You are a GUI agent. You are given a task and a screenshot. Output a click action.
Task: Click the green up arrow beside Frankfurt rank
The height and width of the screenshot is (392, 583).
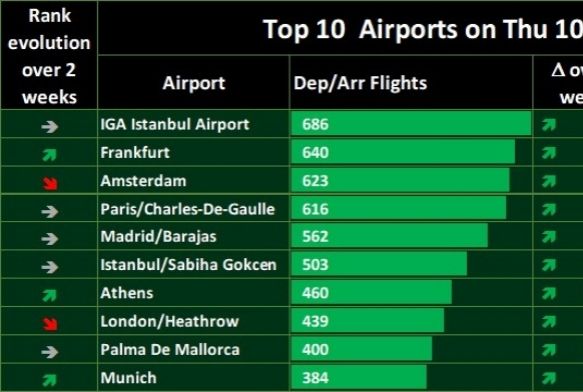click(49, 155)
